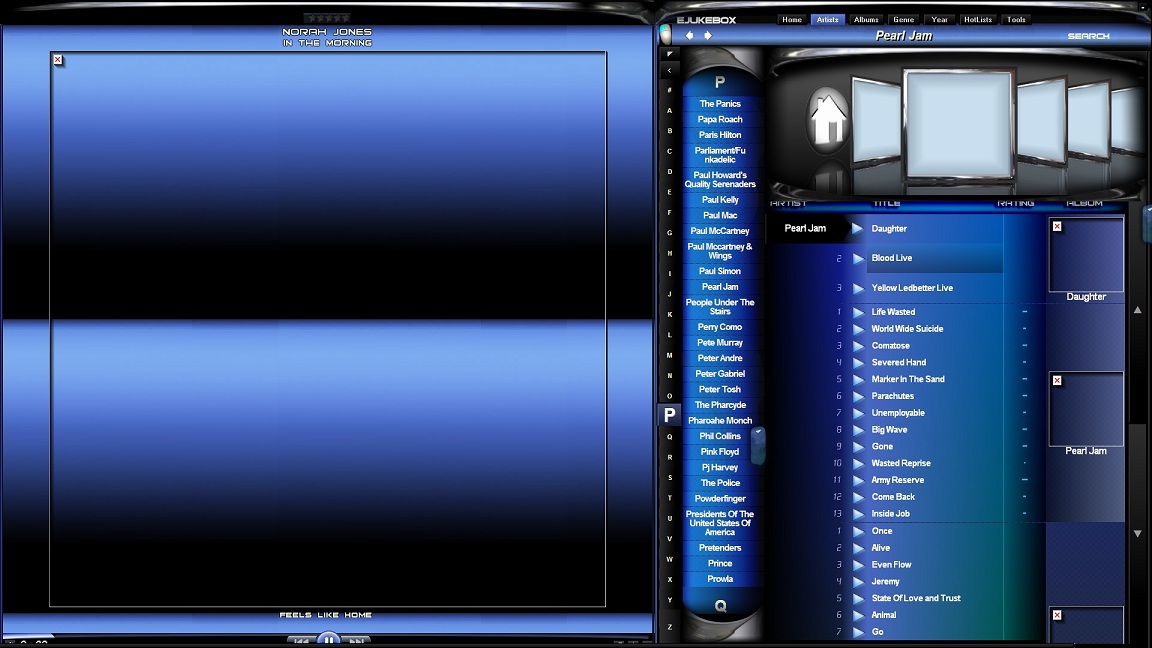Play the song Daughter with its arrow icon
The height and width of the screenshot is (648, 1152).
pyautogui.click(x=857, y=229)
